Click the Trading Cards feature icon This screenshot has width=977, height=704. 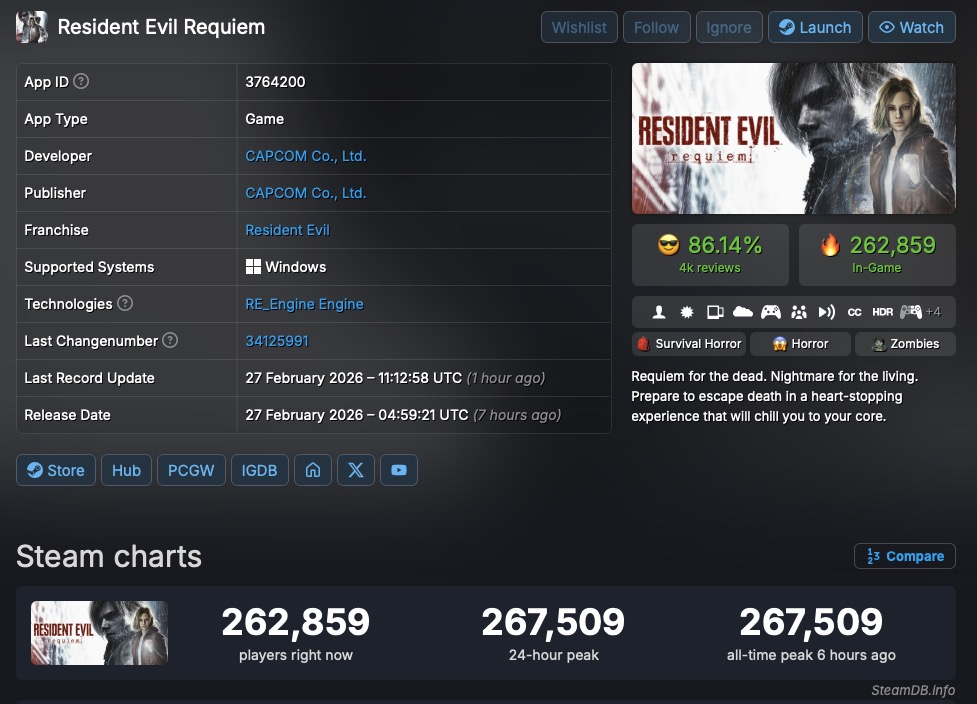tap(714, 311)
